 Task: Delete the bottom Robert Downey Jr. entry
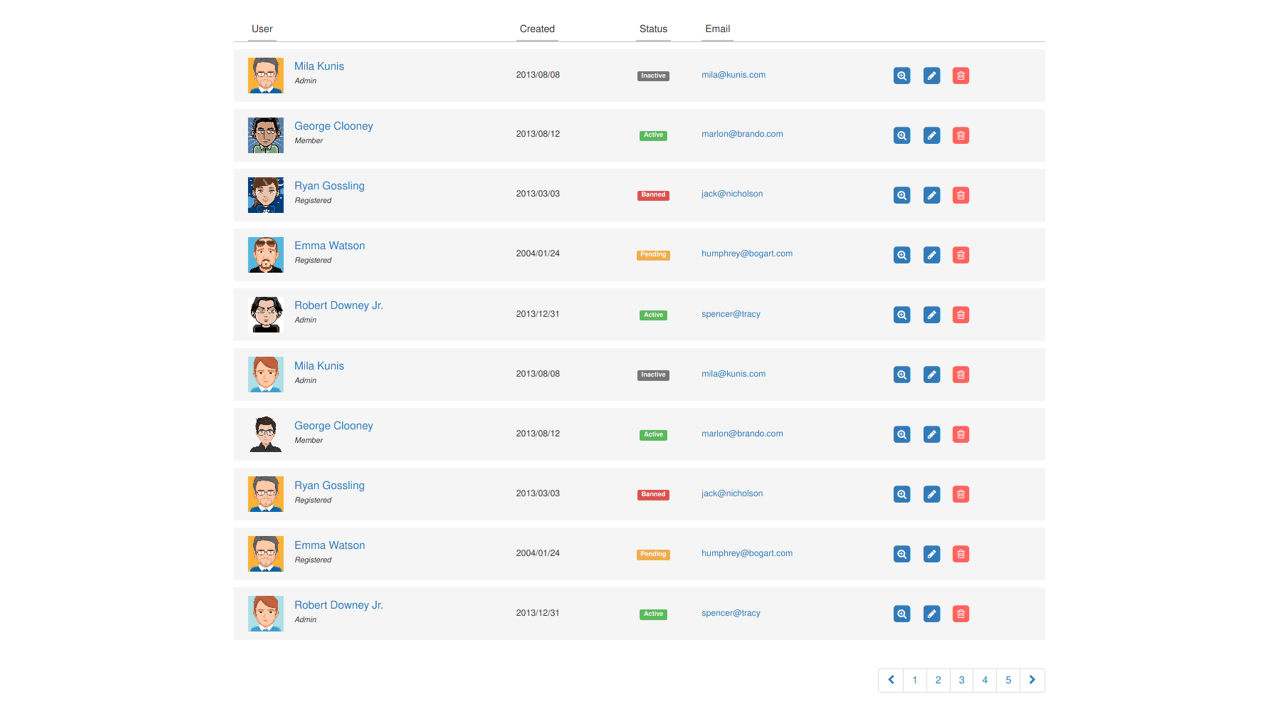pos(960,613)
